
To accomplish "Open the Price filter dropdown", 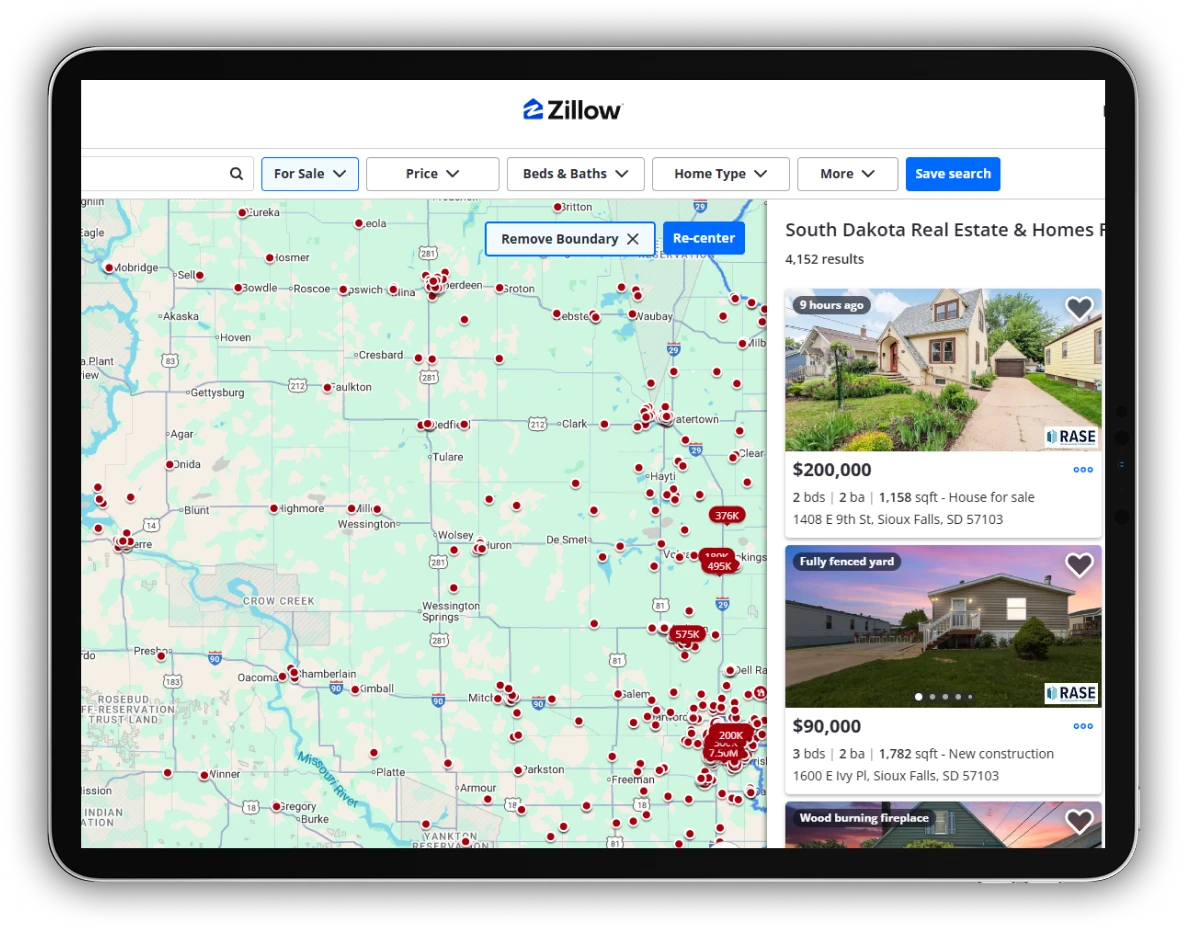I will [x=432, y=174].
